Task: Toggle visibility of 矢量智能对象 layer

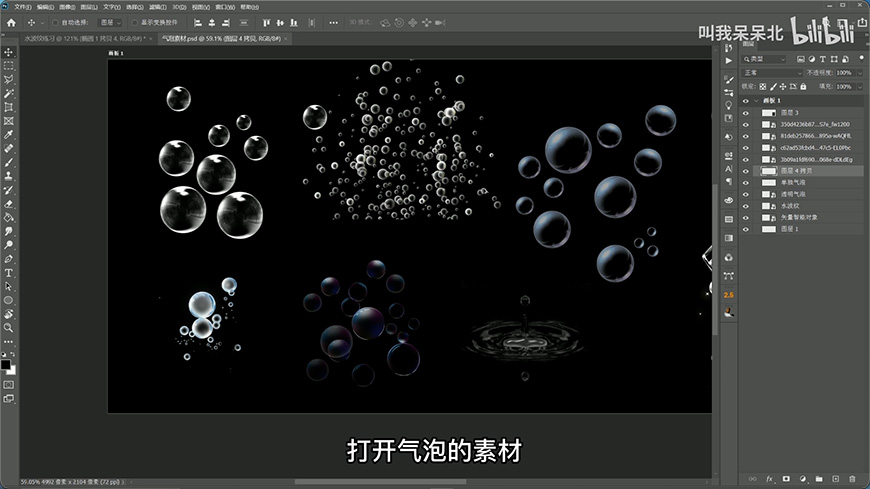Action: point(746,218)
